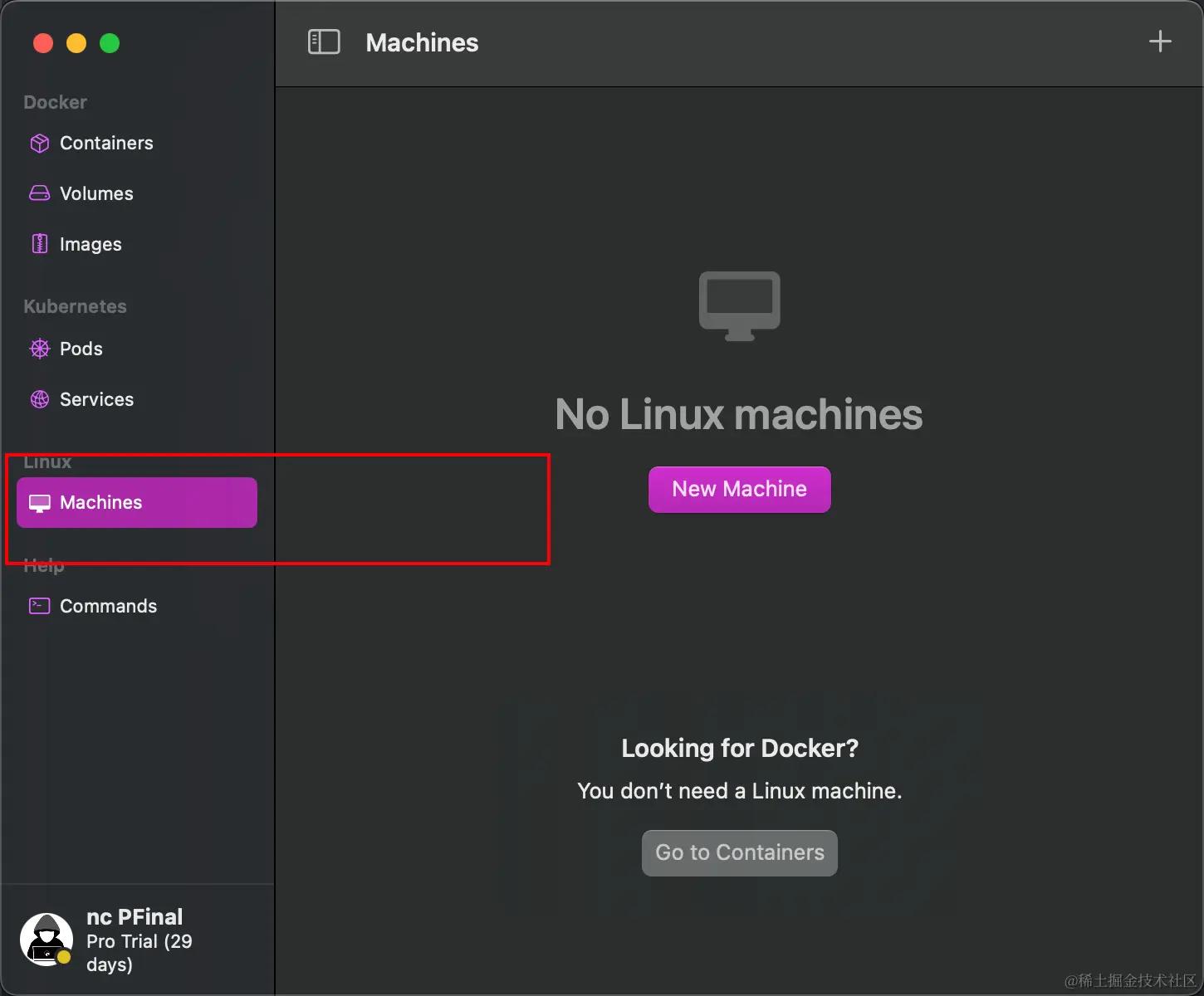The width and height of the screenshot is (1204, 996).
Task: Click the Volumes drive icon
Action: (40, 193)
